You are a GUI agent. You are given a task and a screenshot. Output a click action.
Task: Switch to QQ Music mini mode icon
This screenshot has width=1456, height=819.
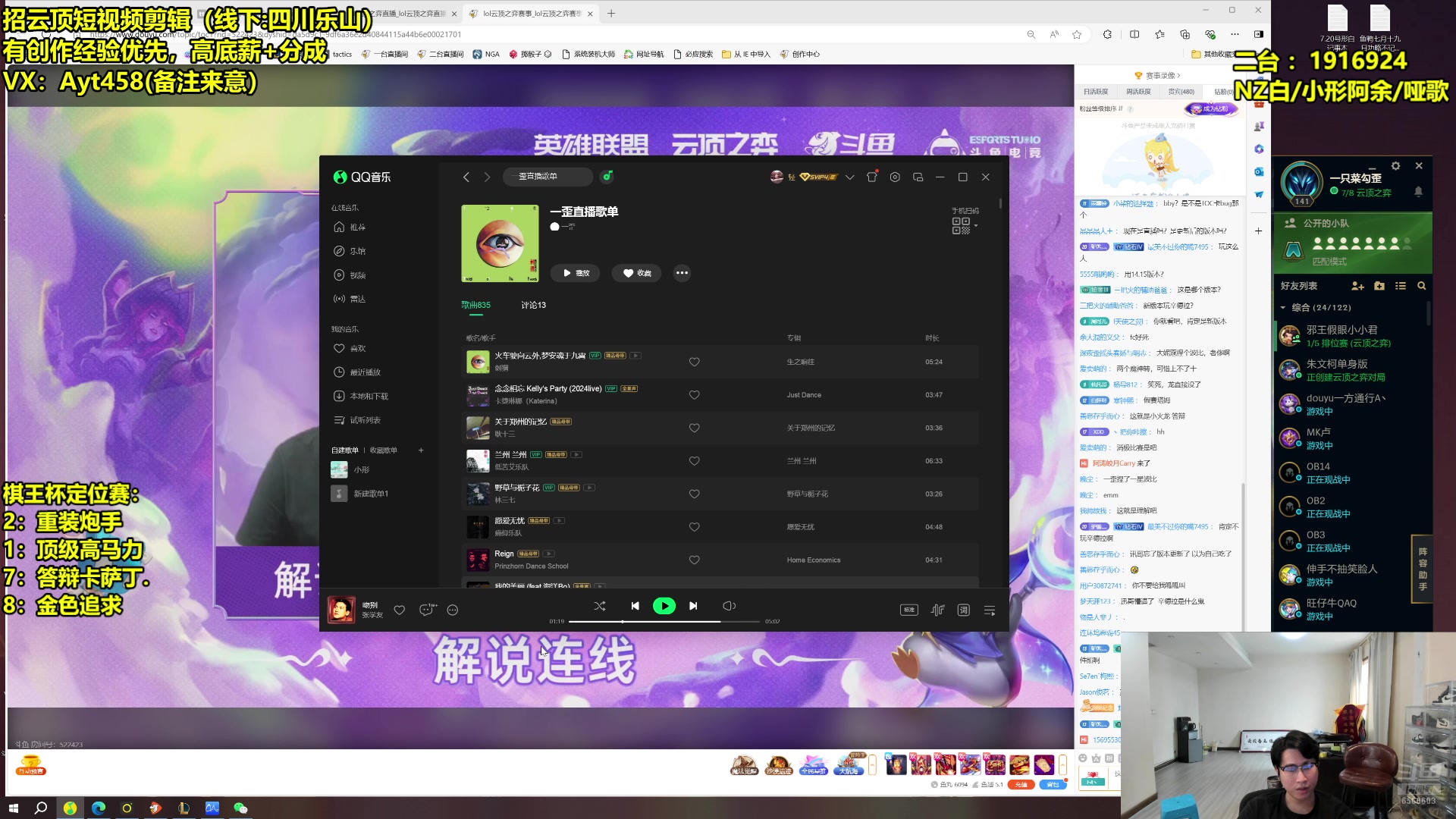click(x=918, y=177)
